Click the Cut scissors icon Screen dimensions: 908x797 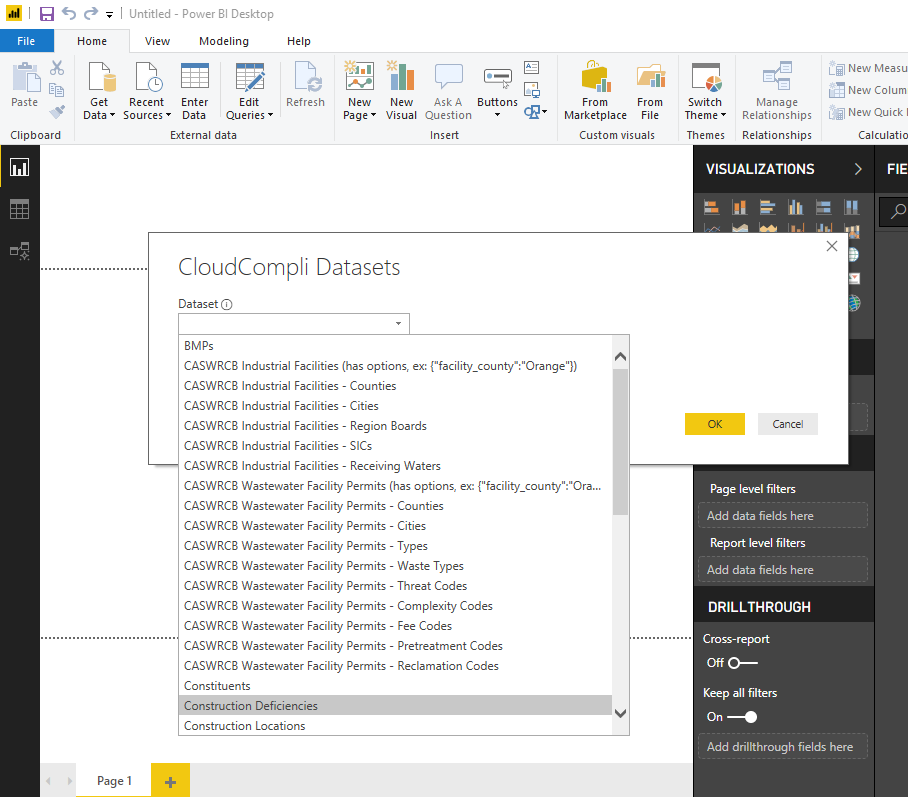(57, 68)
